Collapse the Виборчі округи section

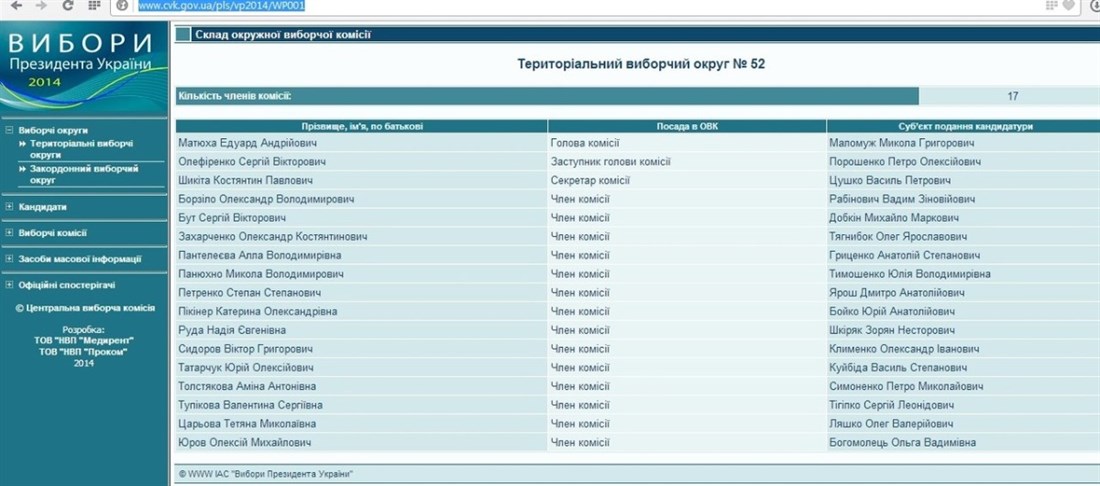coord(9,130)
